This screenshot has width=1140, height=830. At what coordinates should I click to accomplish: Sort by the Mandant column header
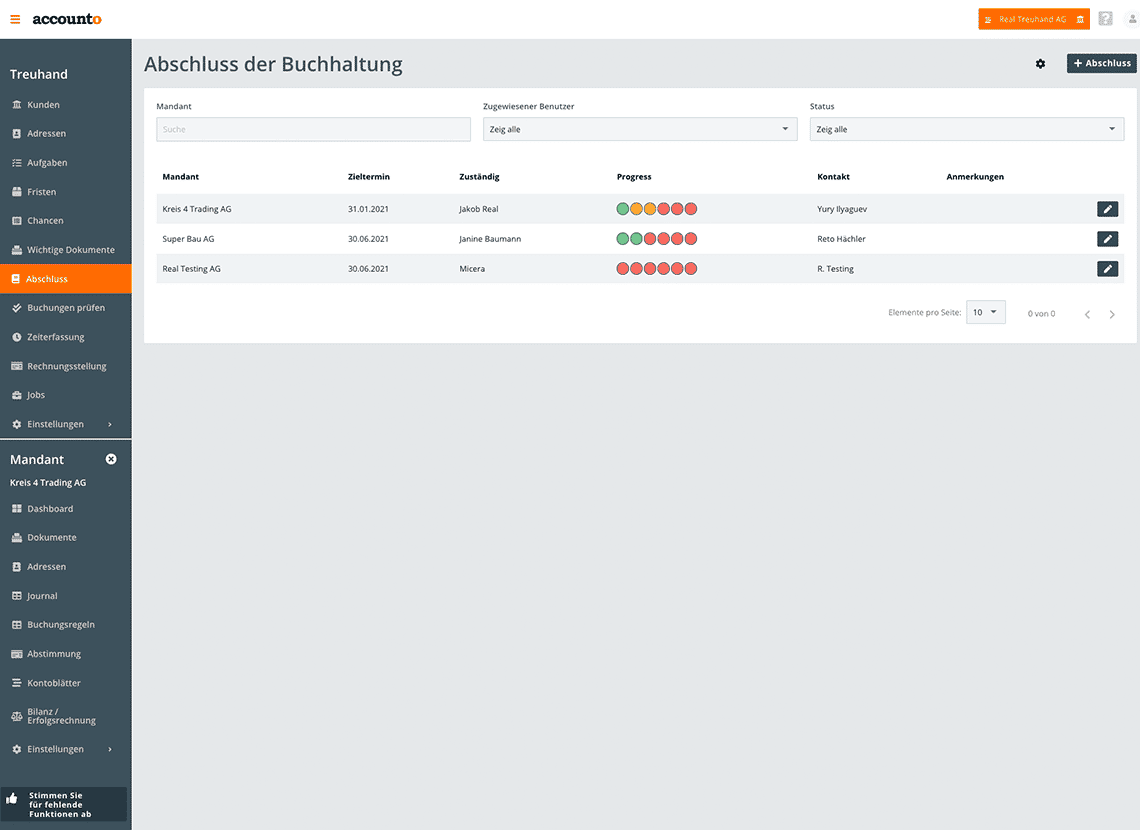point(180,177)
